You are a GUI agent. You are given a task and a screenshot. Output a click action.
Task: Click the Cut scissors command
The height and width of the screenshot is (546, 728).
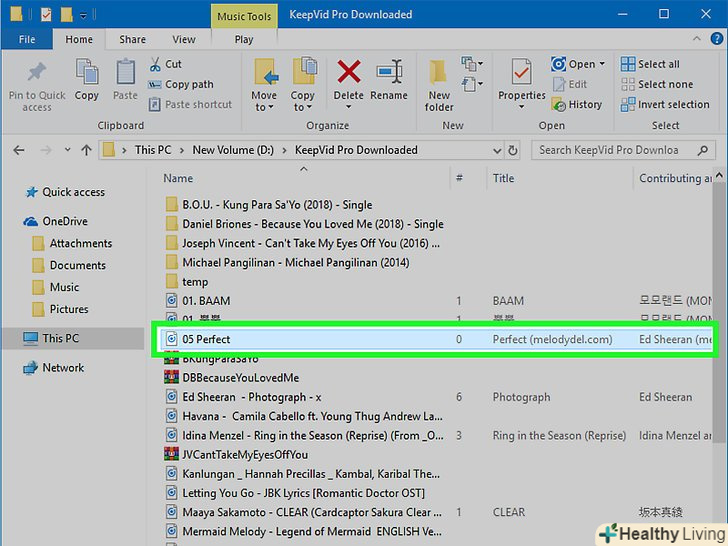click(165, 64)
